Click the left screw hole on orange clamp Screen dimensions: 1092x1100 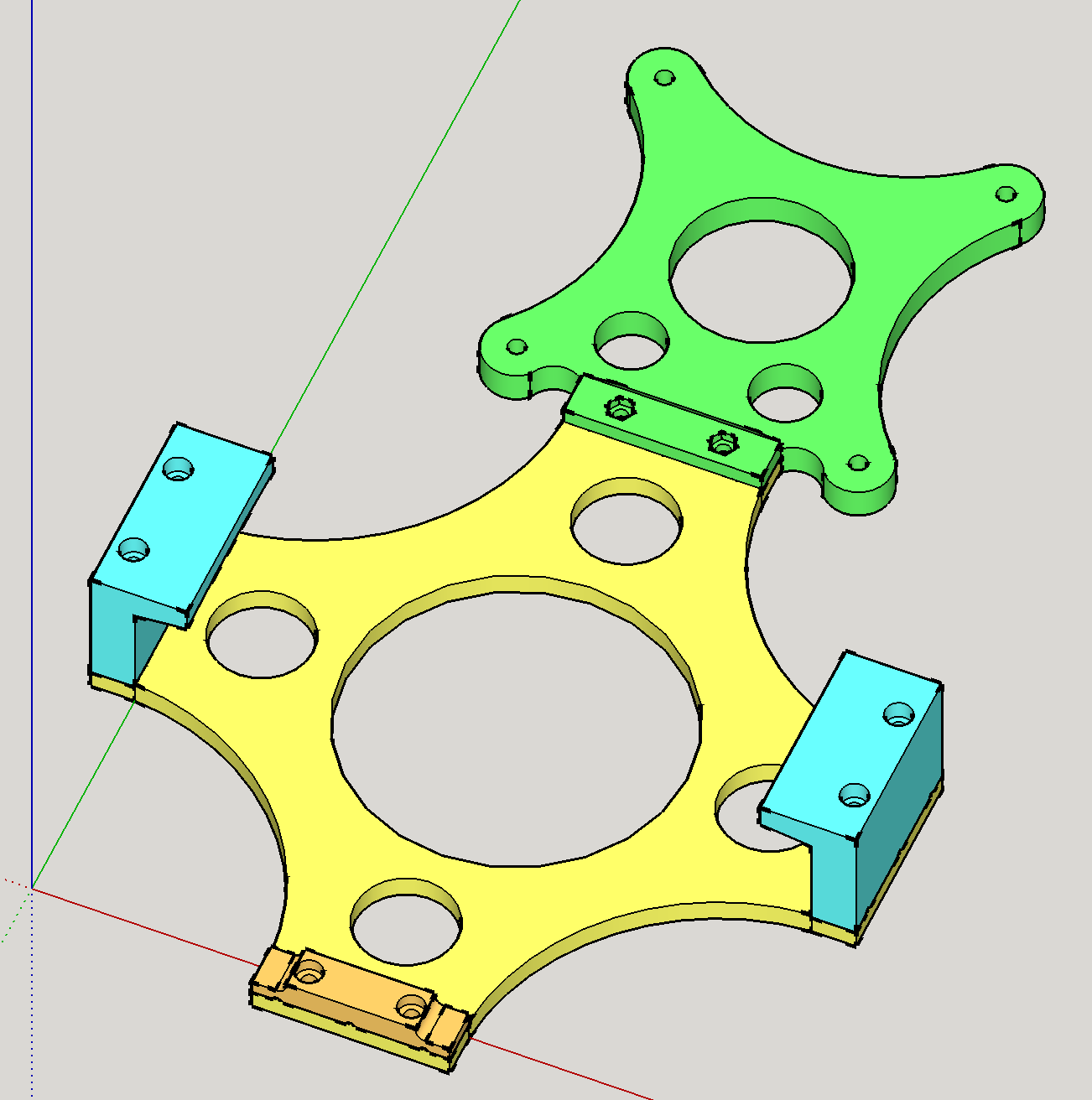click(310, 975)
